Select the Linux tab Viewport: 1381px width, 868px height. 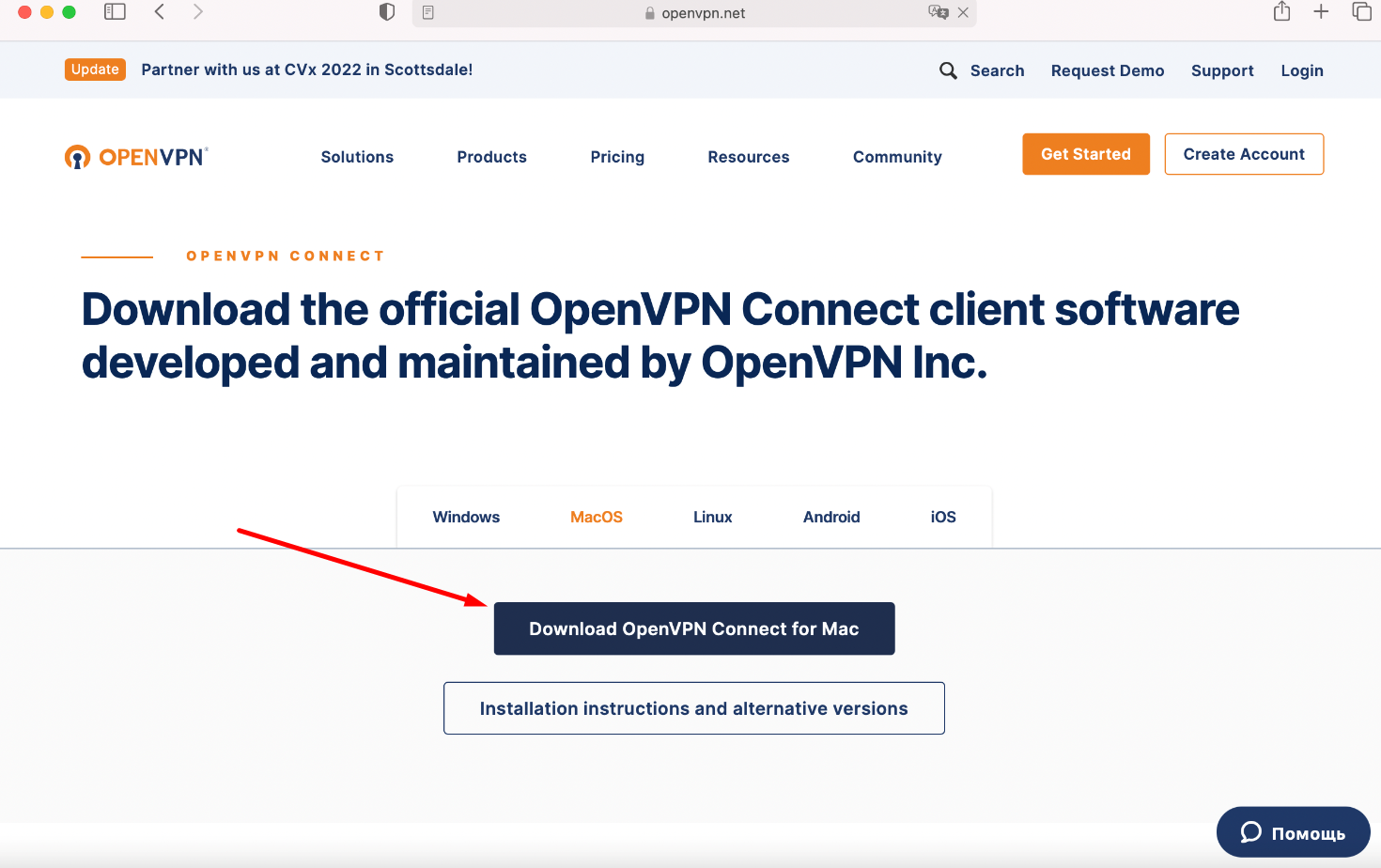712,517
